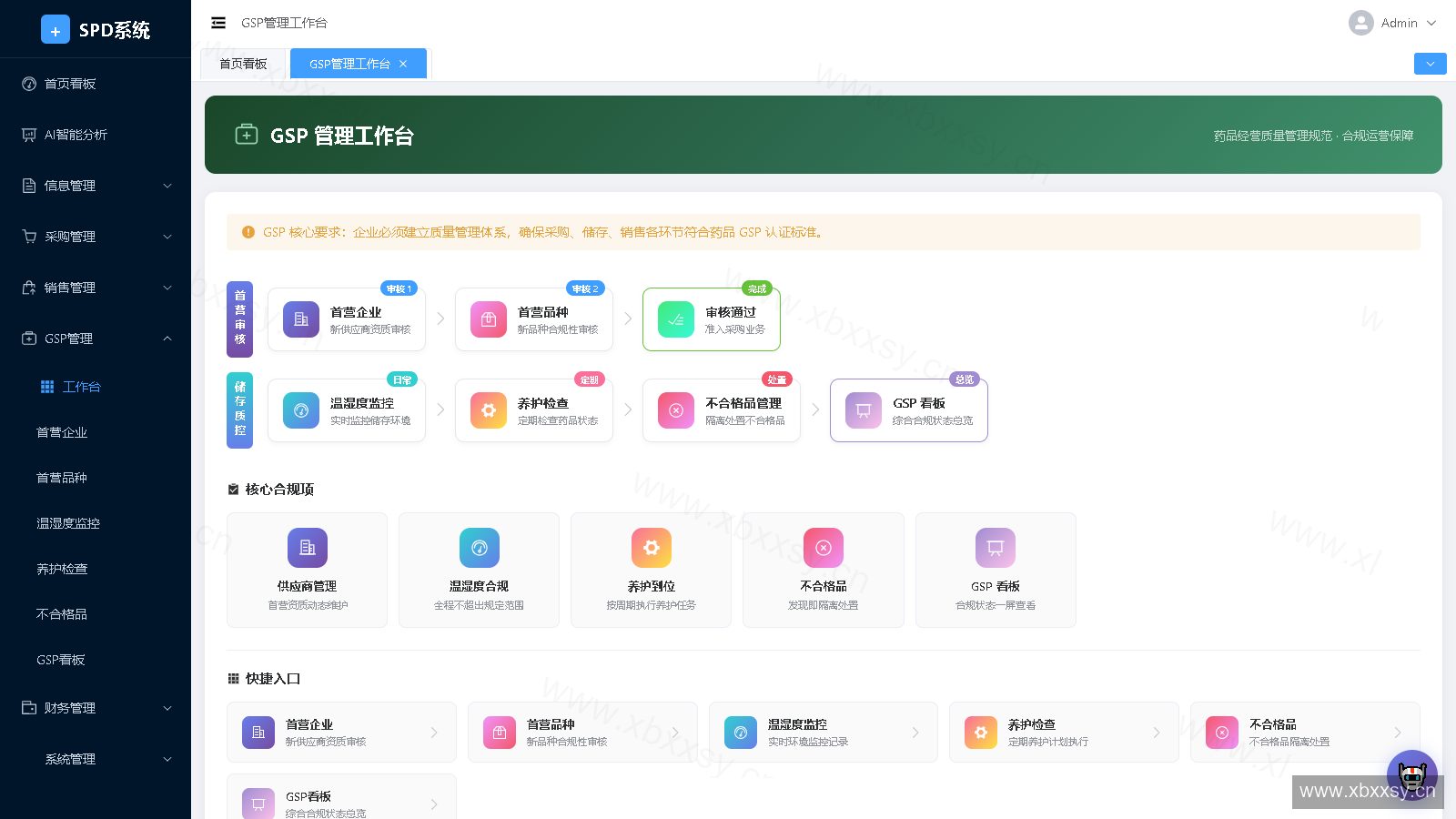Screen dimensions: 1456x819
Task: Go to 不合格品 in sidebar submenu
Action: tap(96, 614)
